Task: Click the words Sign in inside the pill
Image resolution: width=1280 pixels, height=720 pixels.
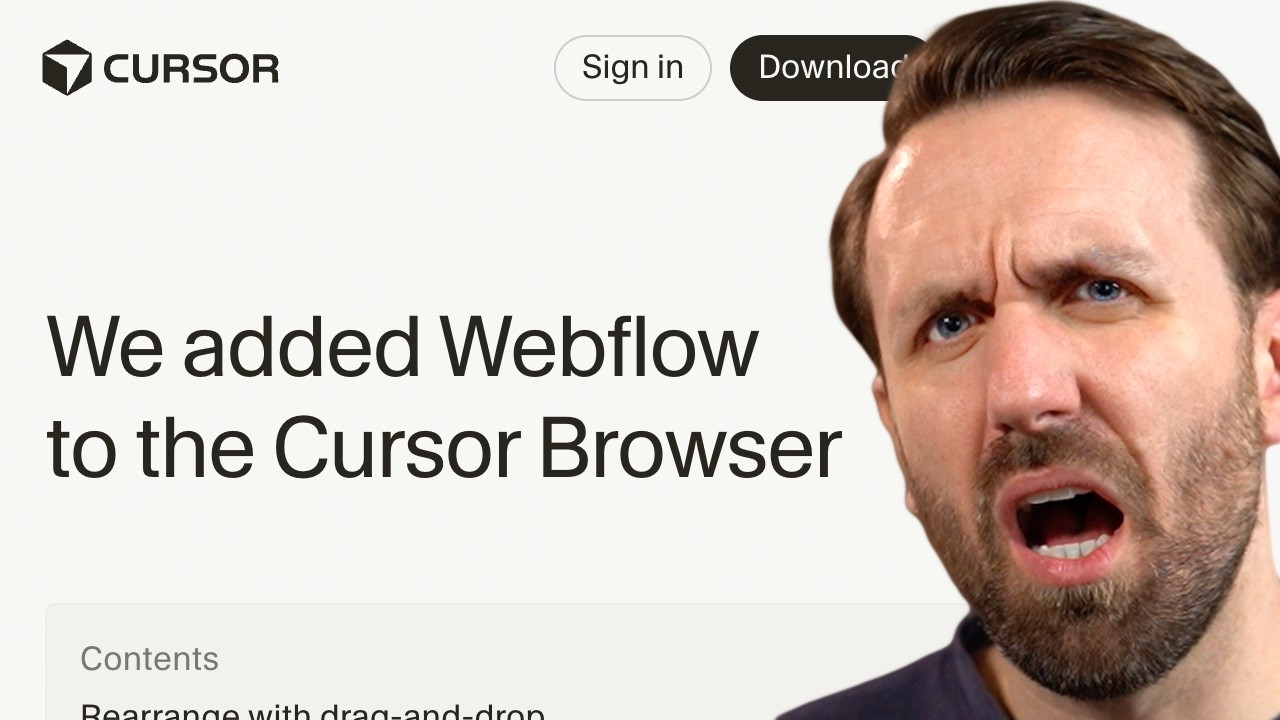Action: (x=633, y=67)
